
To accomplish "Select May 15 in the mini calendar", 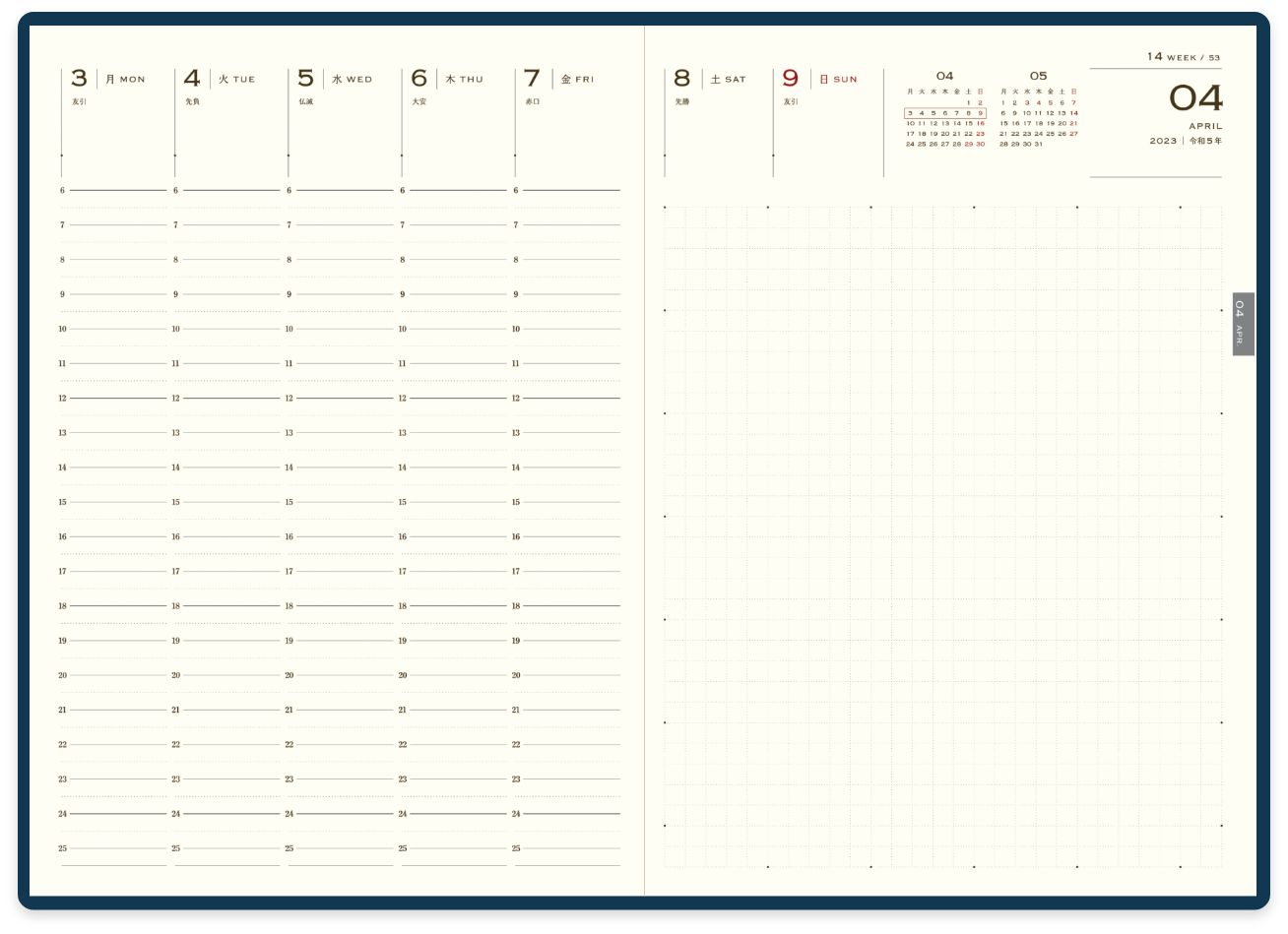I will click(1003, 124).
